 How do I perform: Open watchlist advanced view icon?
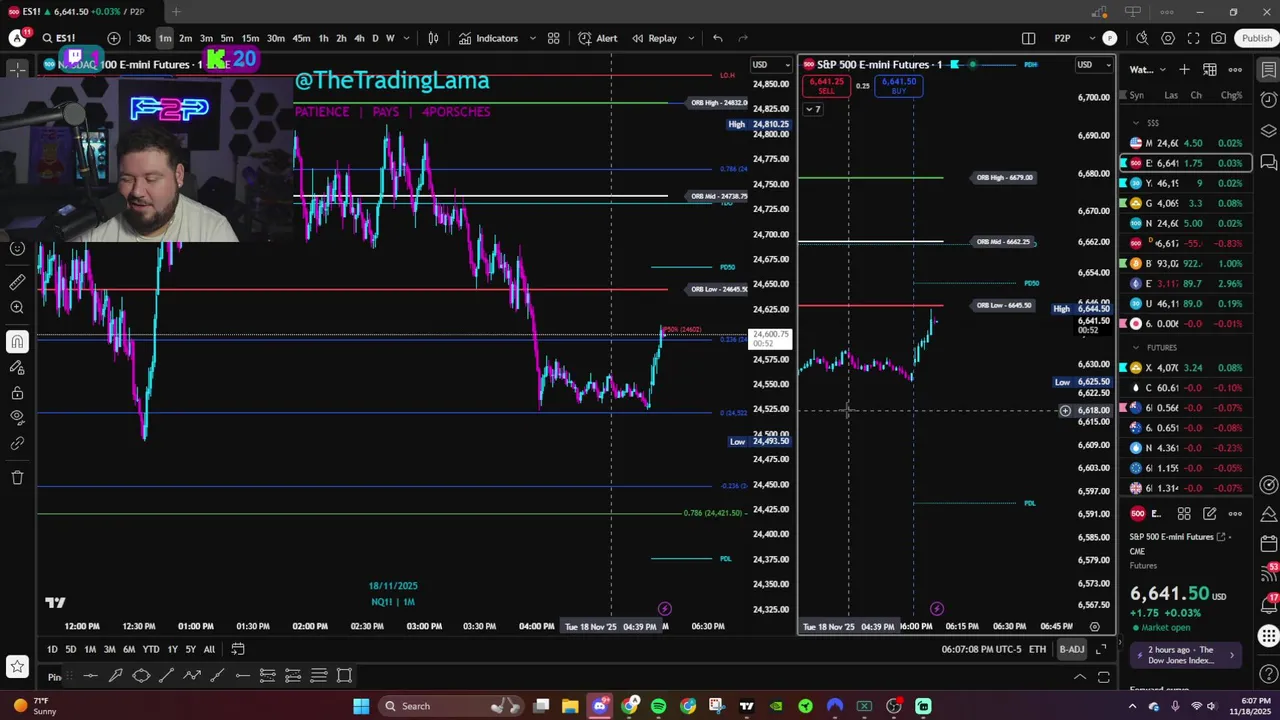[x=1210, y=69]
